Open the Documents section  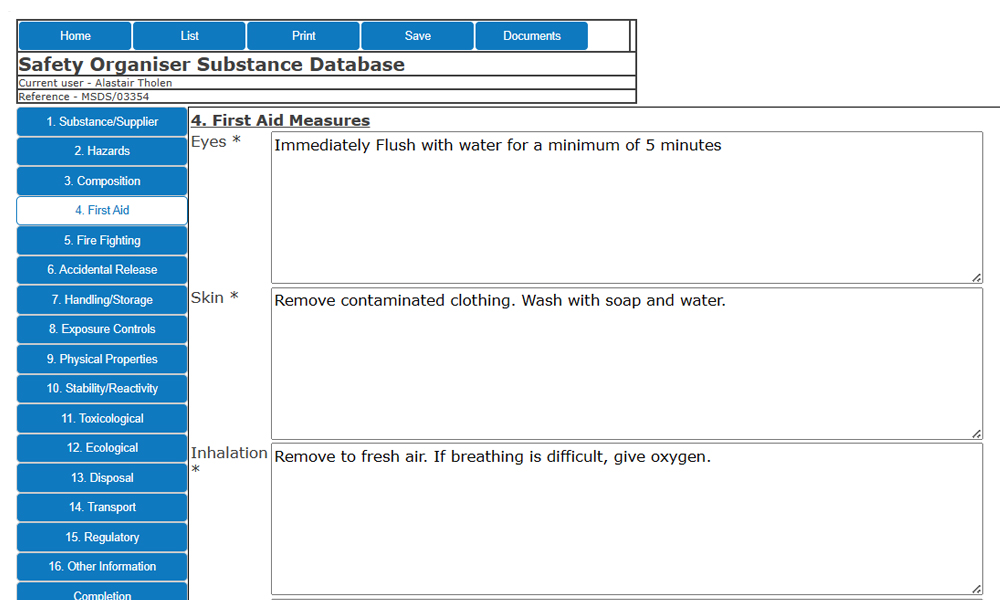531,35
